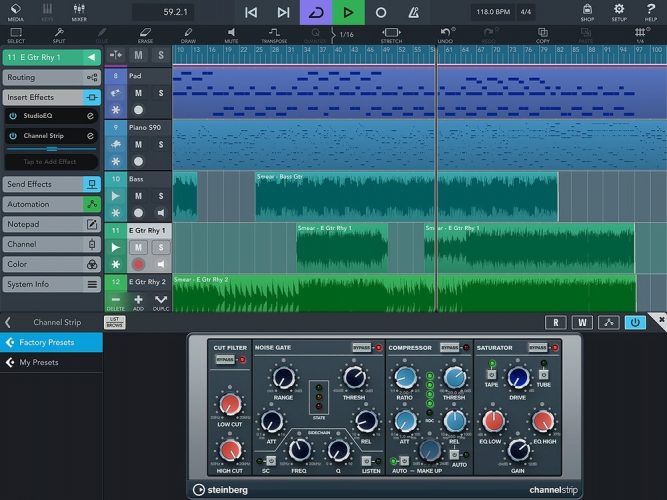667x500 pixels.
Task: Click the Stretch tool
Action: (391, 35)
